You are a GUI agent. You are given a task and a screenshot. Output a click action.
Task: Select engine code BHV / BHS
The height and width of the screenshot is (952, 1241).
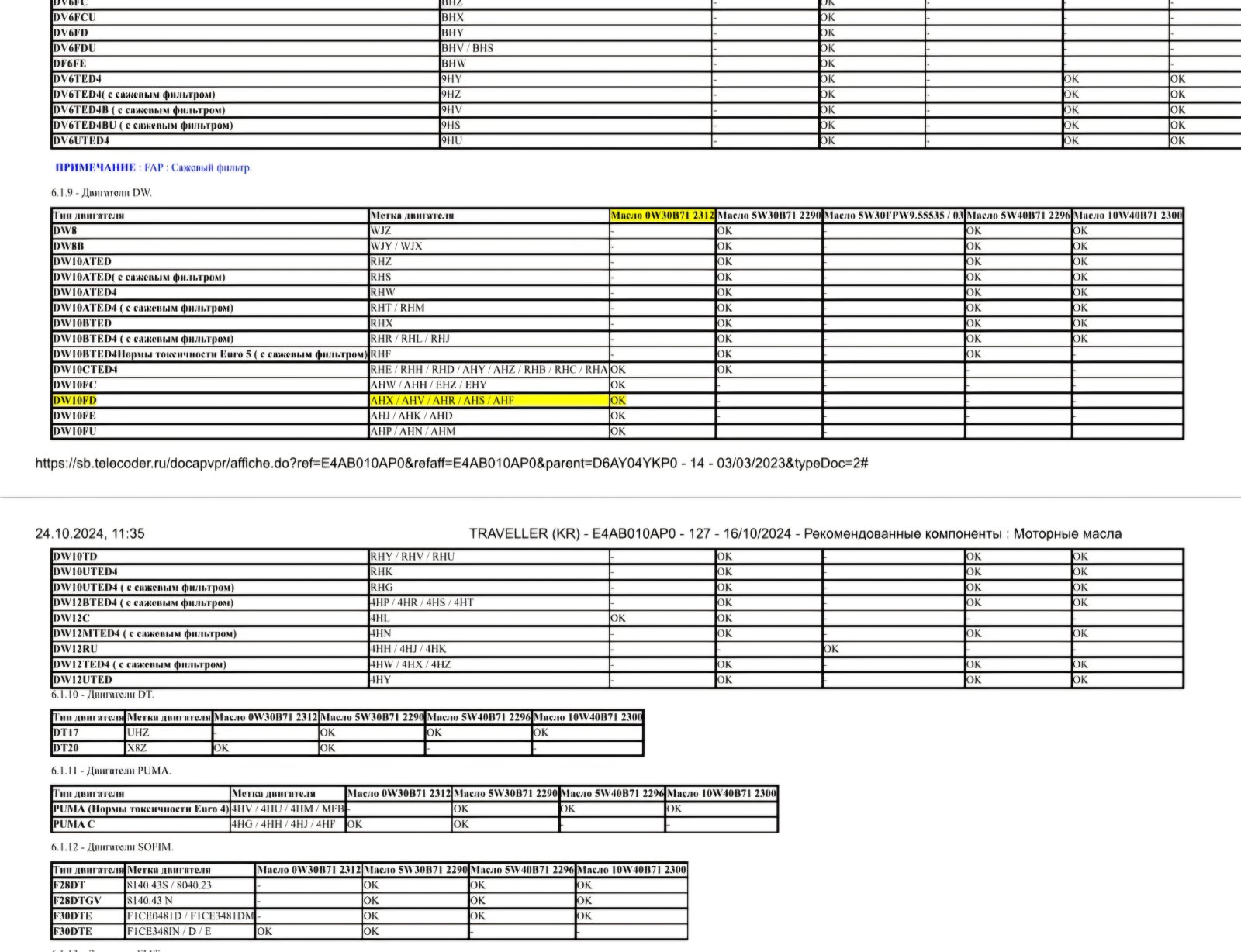tap(467, 48)
